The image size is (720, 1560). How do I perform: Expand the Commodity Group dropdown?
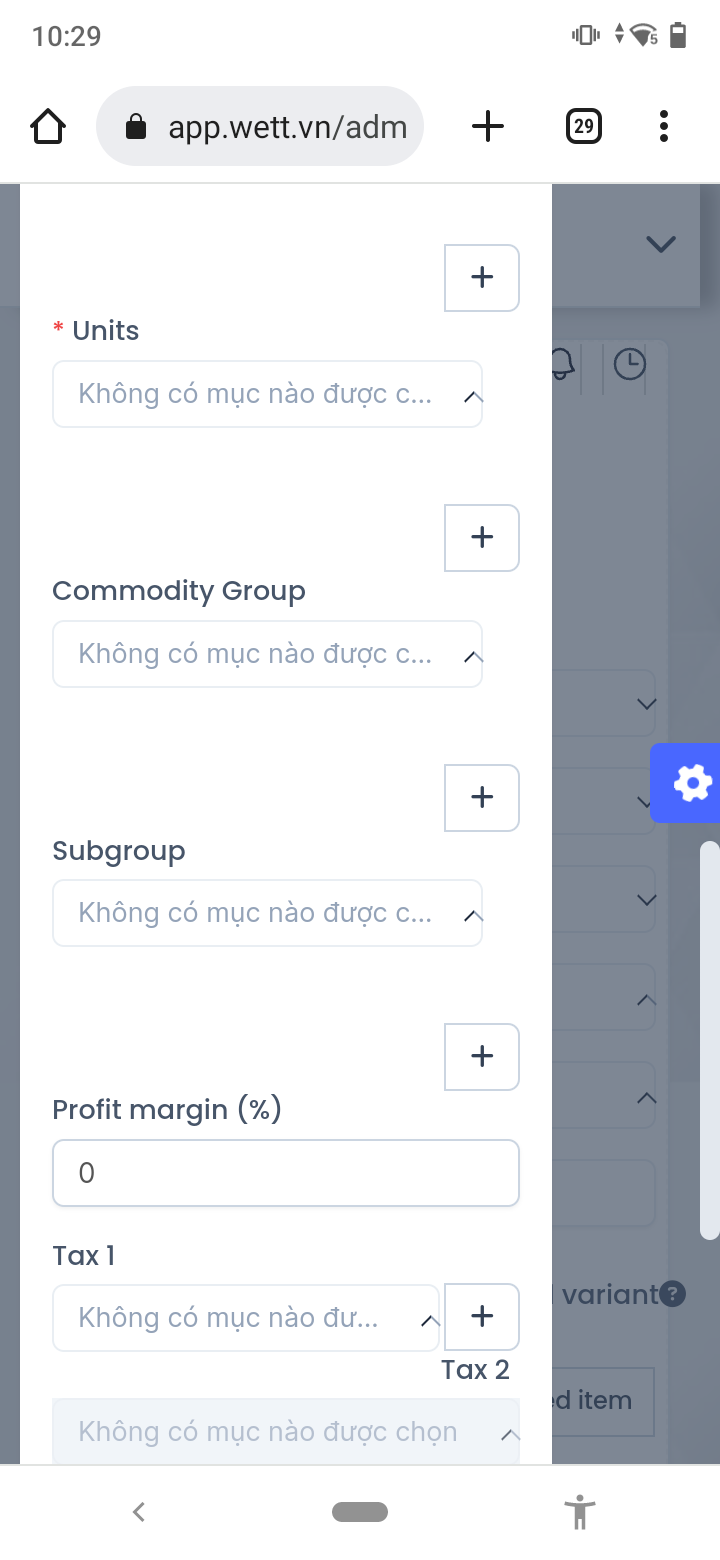[267, 654]
